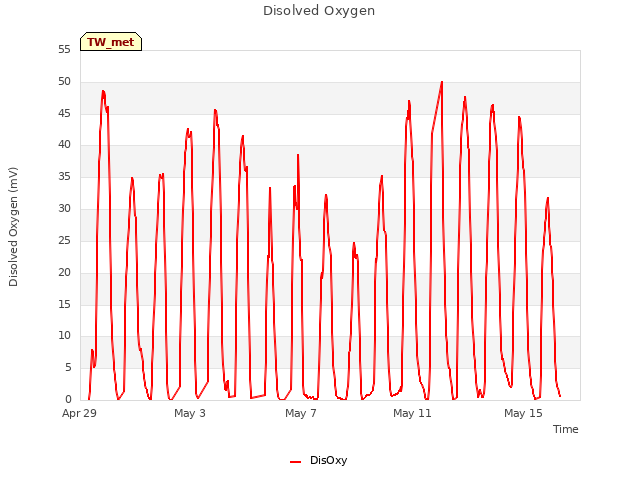Toggle the DisOxy legend entry
Screen dimensions: 640x480
tap(318, 460)
